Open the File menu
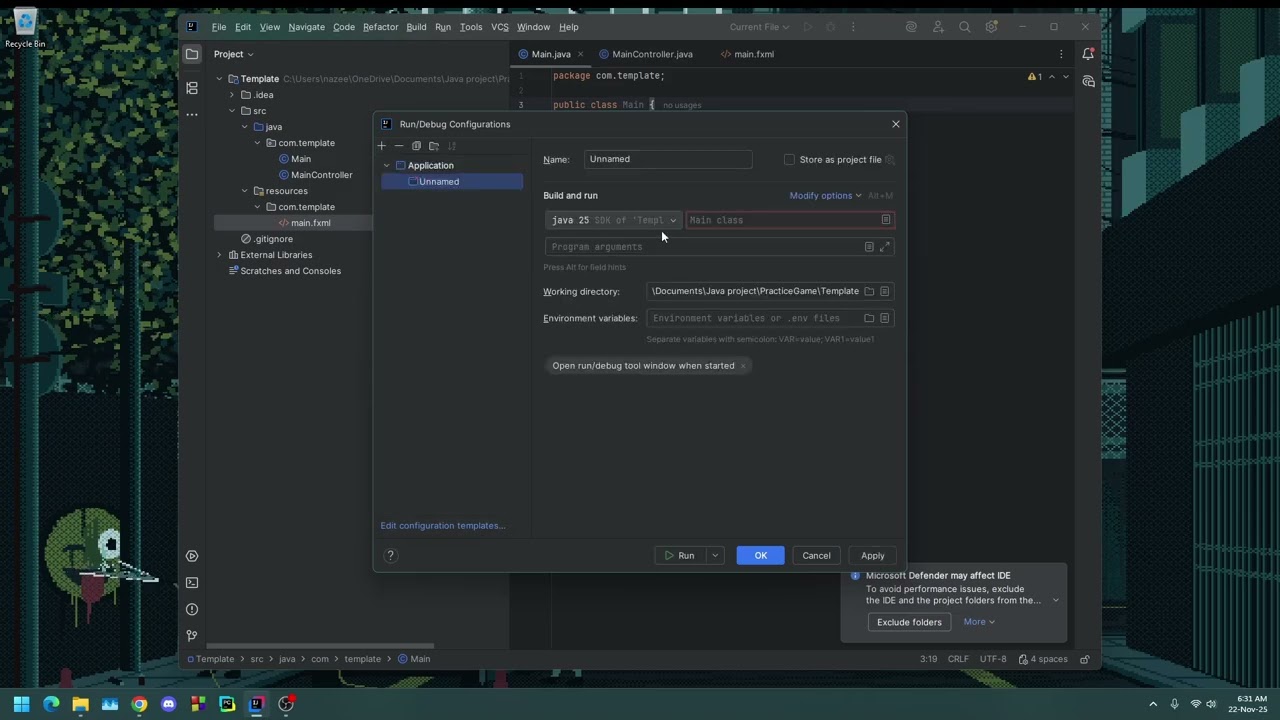 (218, 27)
